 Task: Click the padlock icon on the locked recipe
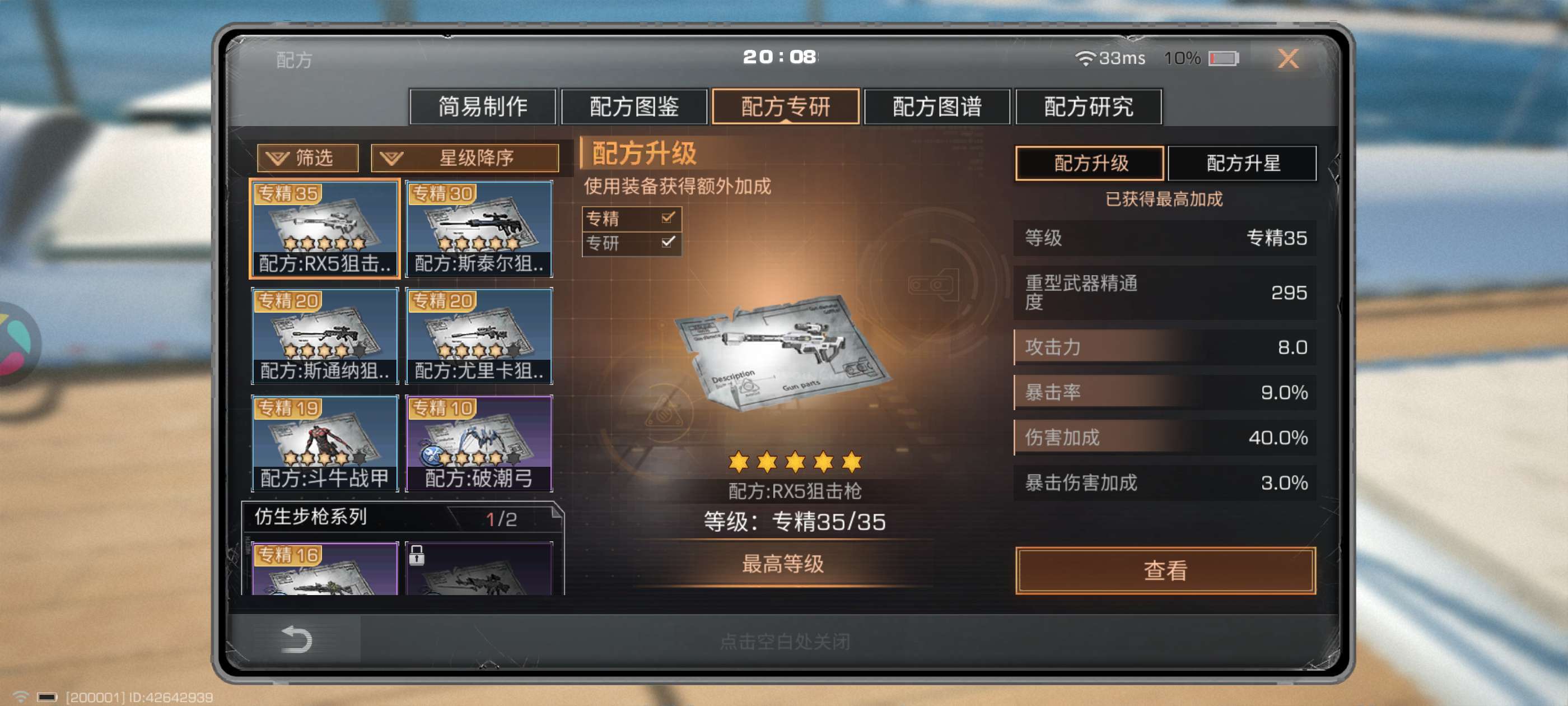[x=417, y=555]
